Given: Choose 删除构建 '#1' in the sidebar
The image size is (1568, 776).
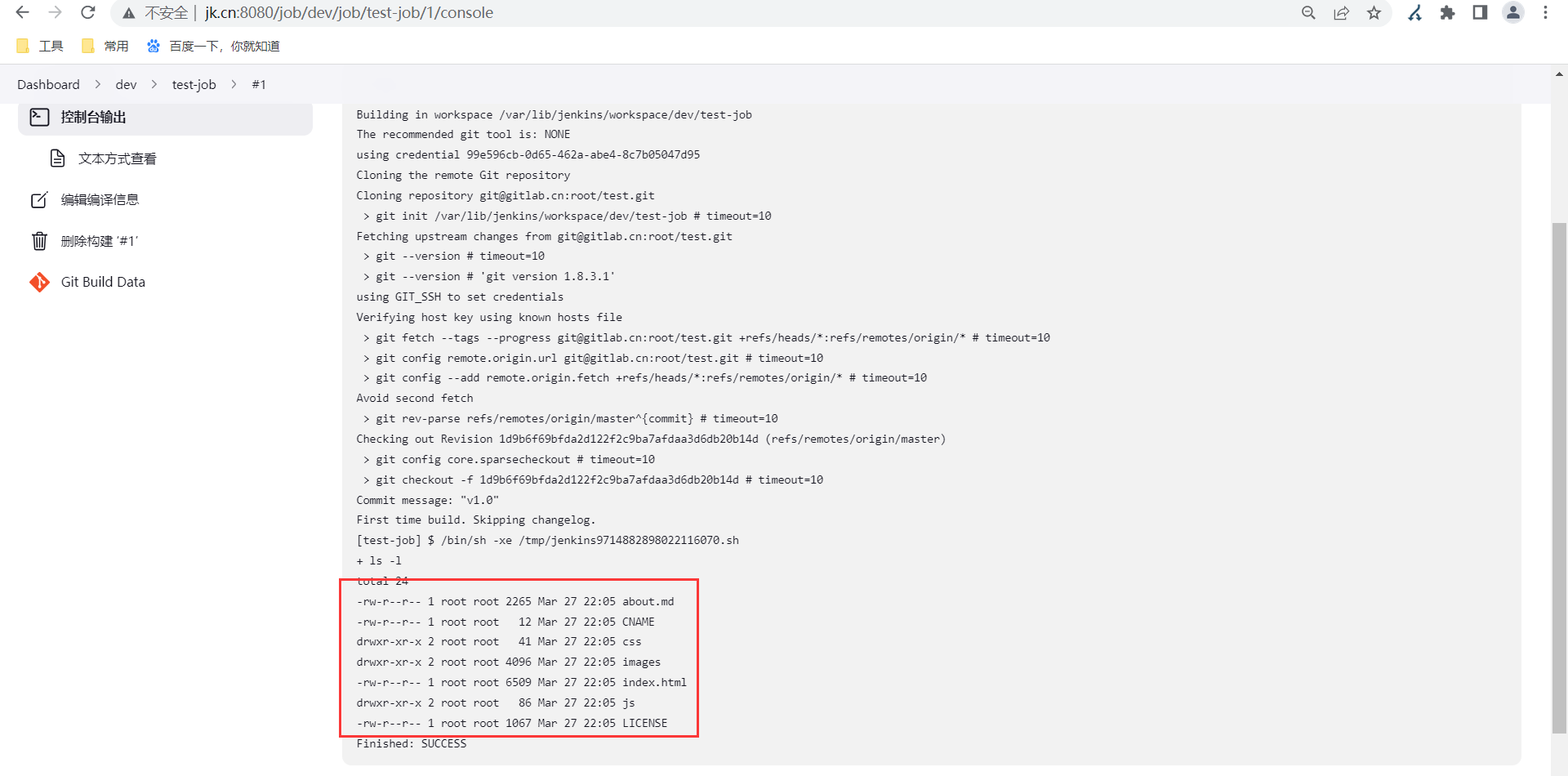Looking at the screenshot, I should click(100, 241).
